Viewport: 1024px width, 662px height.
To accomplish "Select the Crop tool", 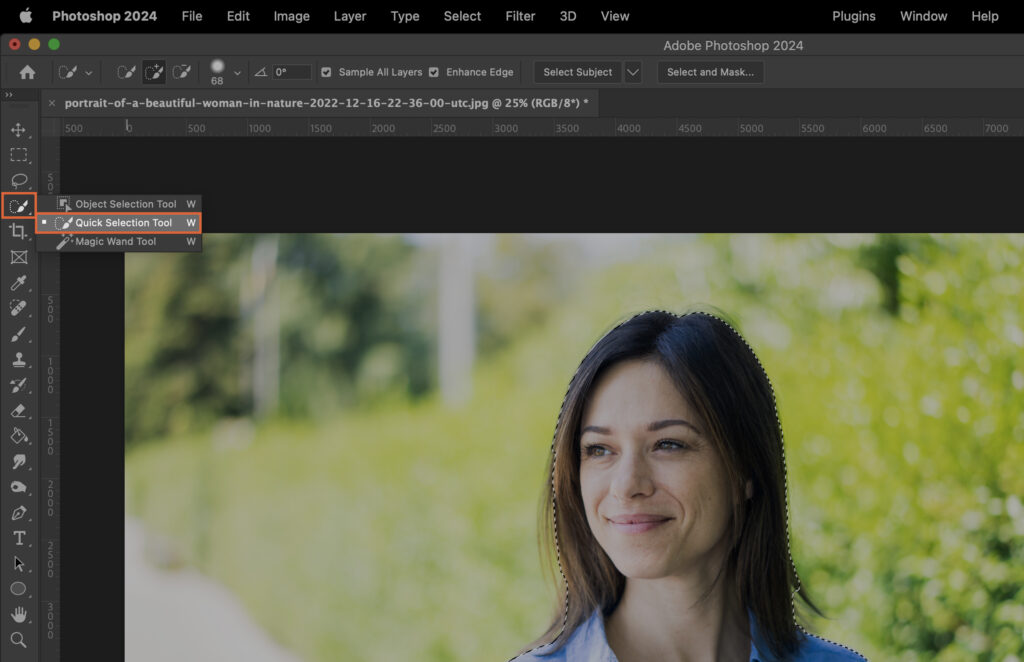I will pos(18,231).
